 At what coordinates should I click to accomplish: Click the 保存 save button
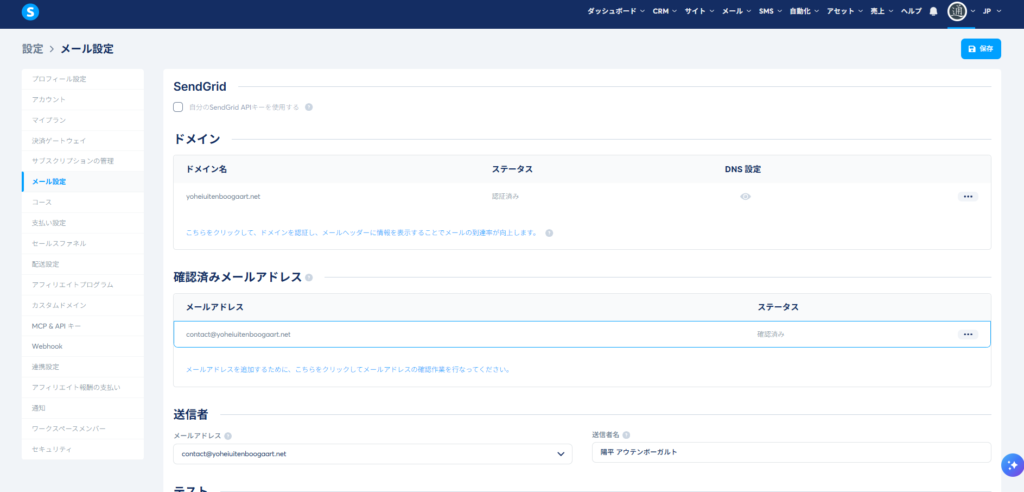click(x=980, y=49)
